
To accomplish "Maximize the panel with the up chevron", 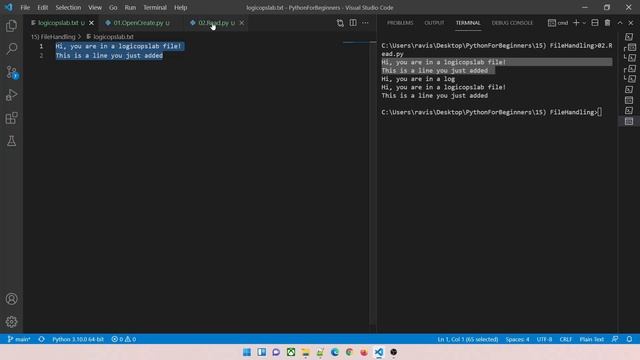I will coord(620,23).
